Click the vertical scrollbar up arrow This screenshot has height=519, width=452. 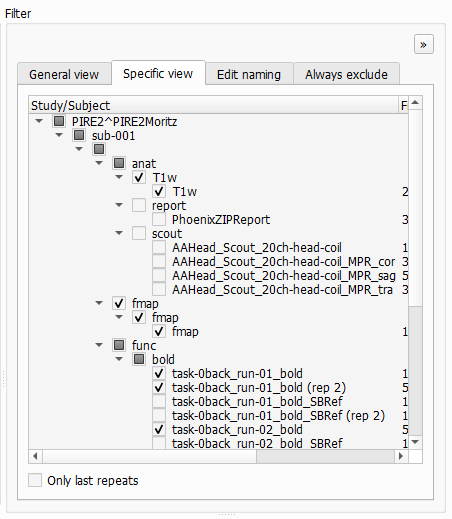(415, 103)
